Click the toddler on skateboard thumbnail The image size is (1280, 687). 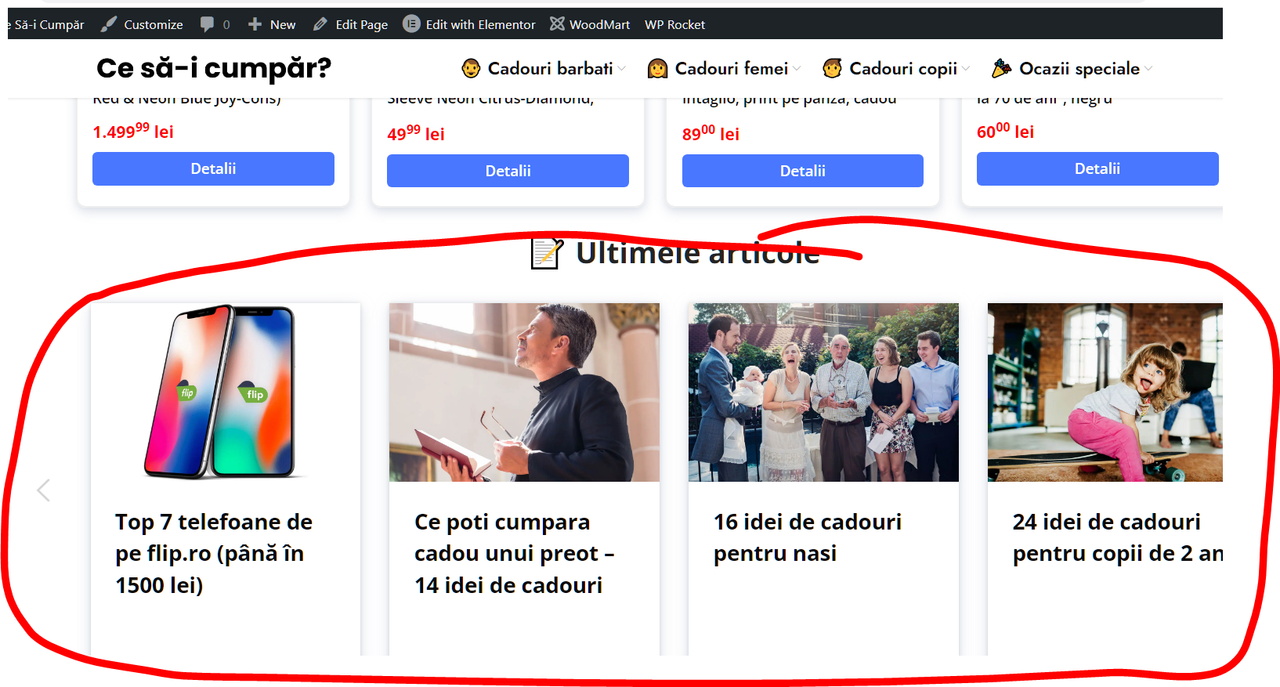pos(1105,392)
